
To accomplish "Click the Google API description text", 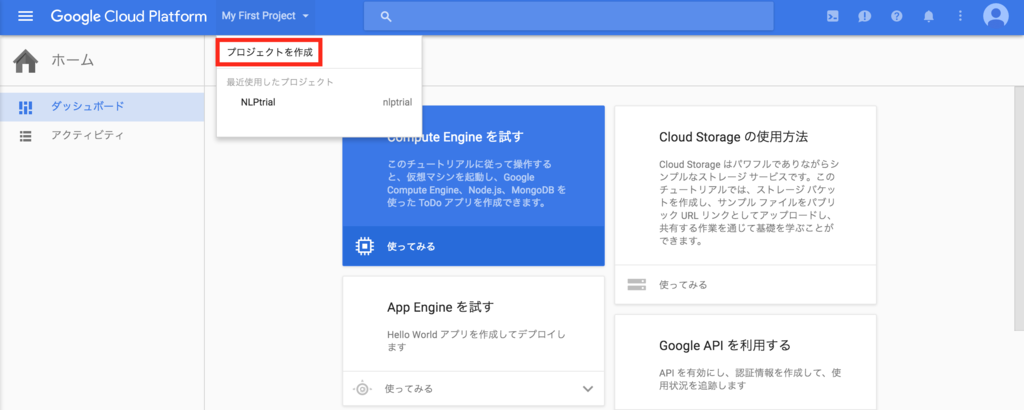I will [x=751, y=379].
